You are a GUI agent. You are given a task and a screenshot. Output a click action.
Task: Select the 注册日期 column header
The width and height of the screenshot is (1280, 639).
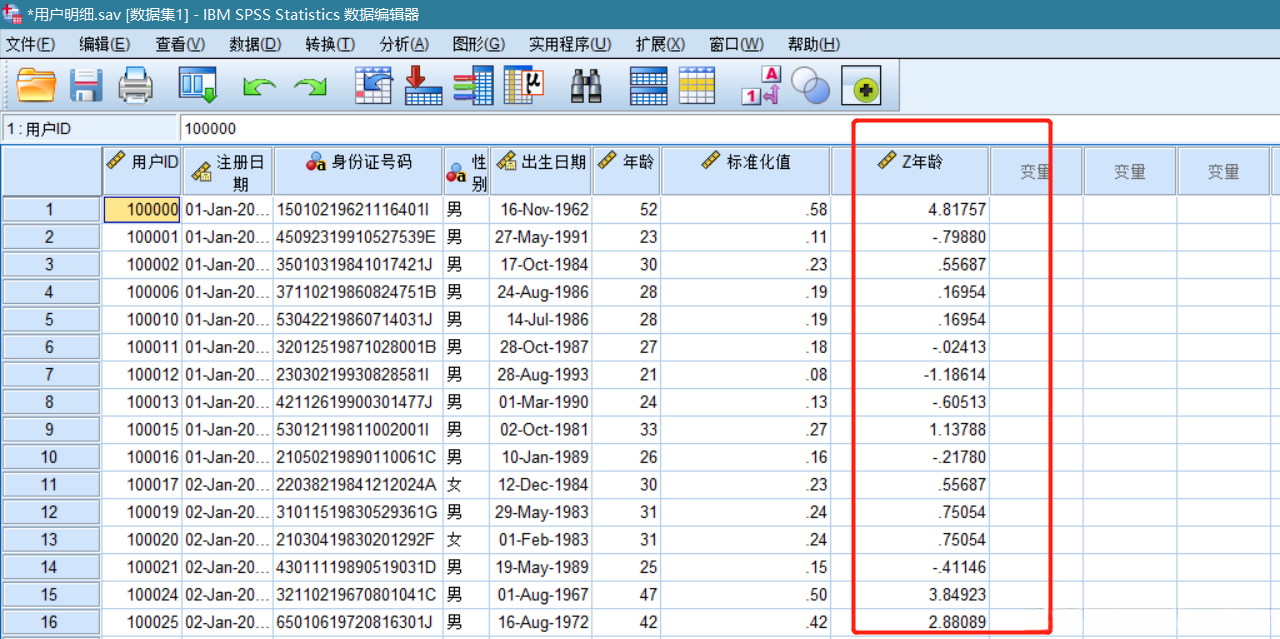(228, 171)
